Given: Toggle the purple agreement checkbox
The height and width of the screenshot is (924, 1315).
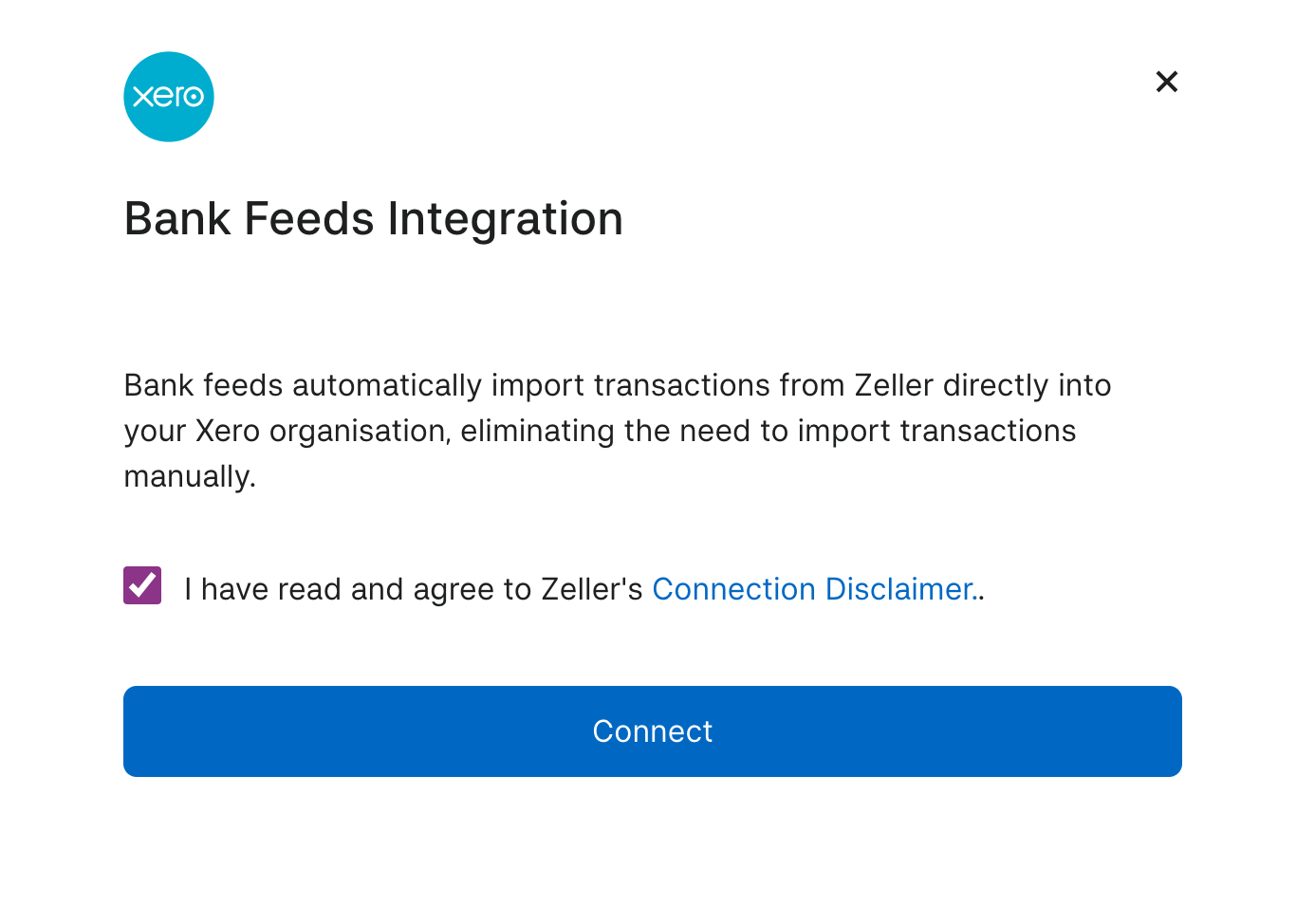Looking at the screenshot, I should click(x=142, y=585).
